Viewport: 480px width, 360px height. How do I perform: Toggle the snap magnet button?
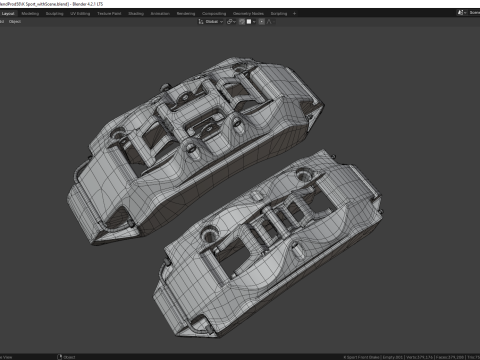(x=242, y=22)
